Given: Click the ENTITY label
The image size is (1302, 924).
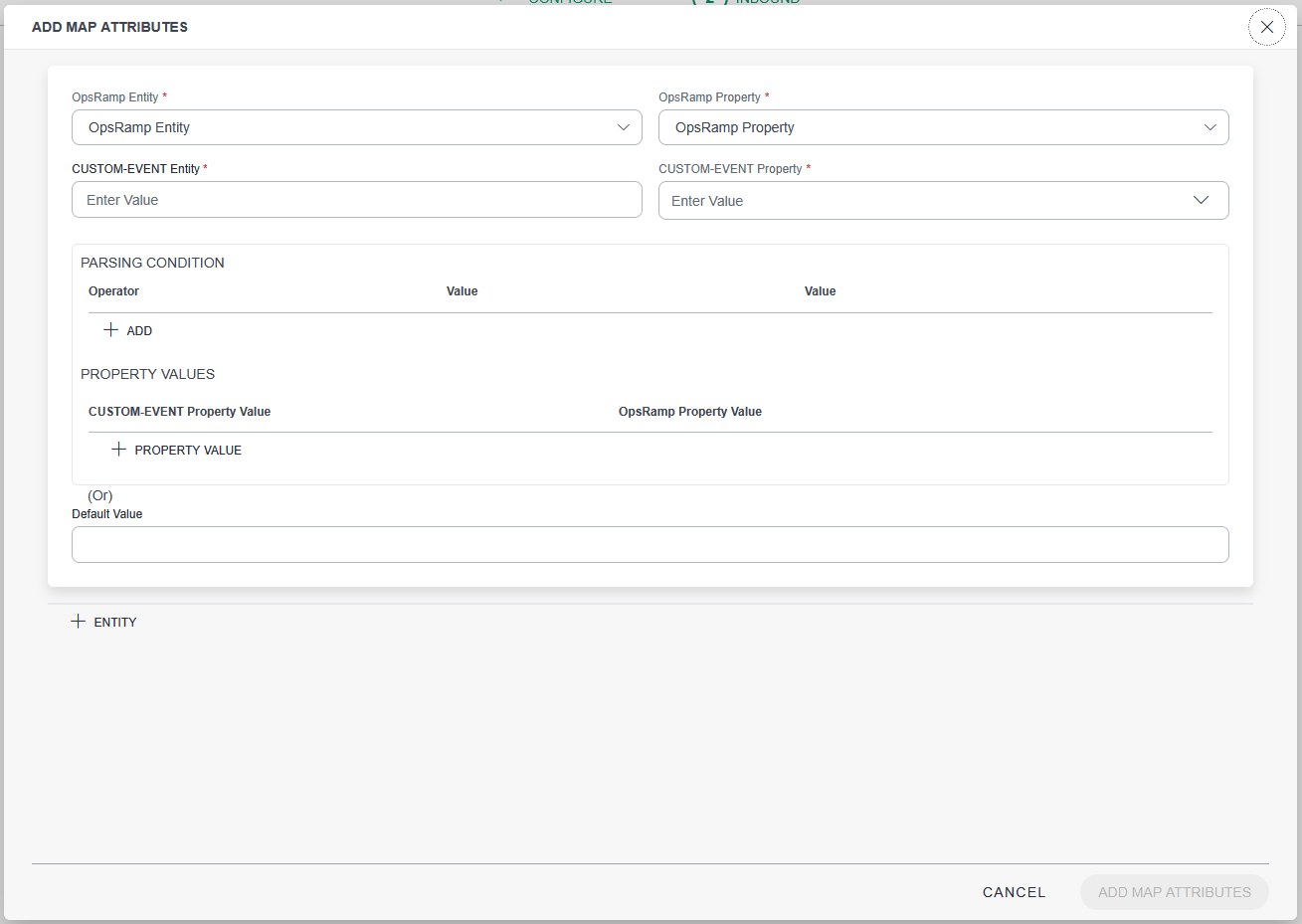Looking at the screenshot, I should point(115,623).
